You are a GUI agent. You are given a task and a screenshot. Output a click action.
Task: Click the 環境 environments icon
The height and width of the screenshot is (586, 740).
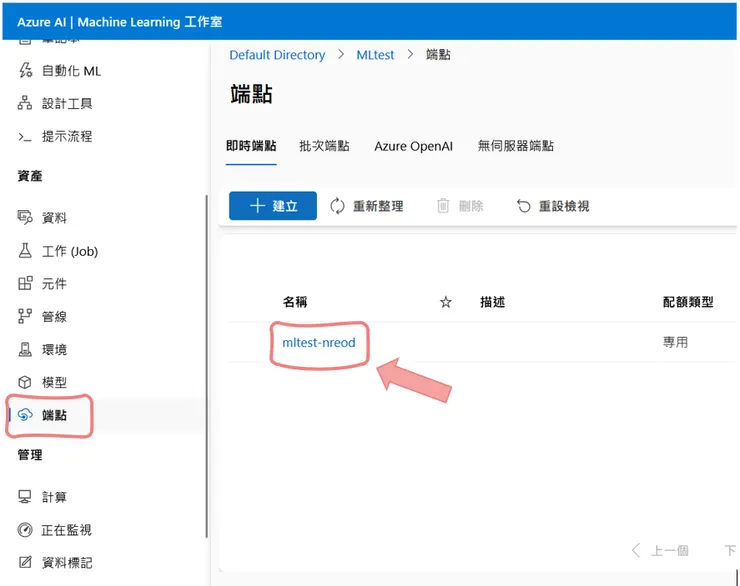[25, 350]
